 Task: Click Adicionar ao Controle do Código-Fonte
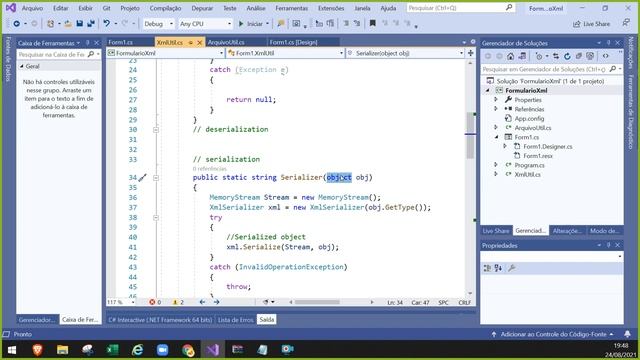[553, 334]
